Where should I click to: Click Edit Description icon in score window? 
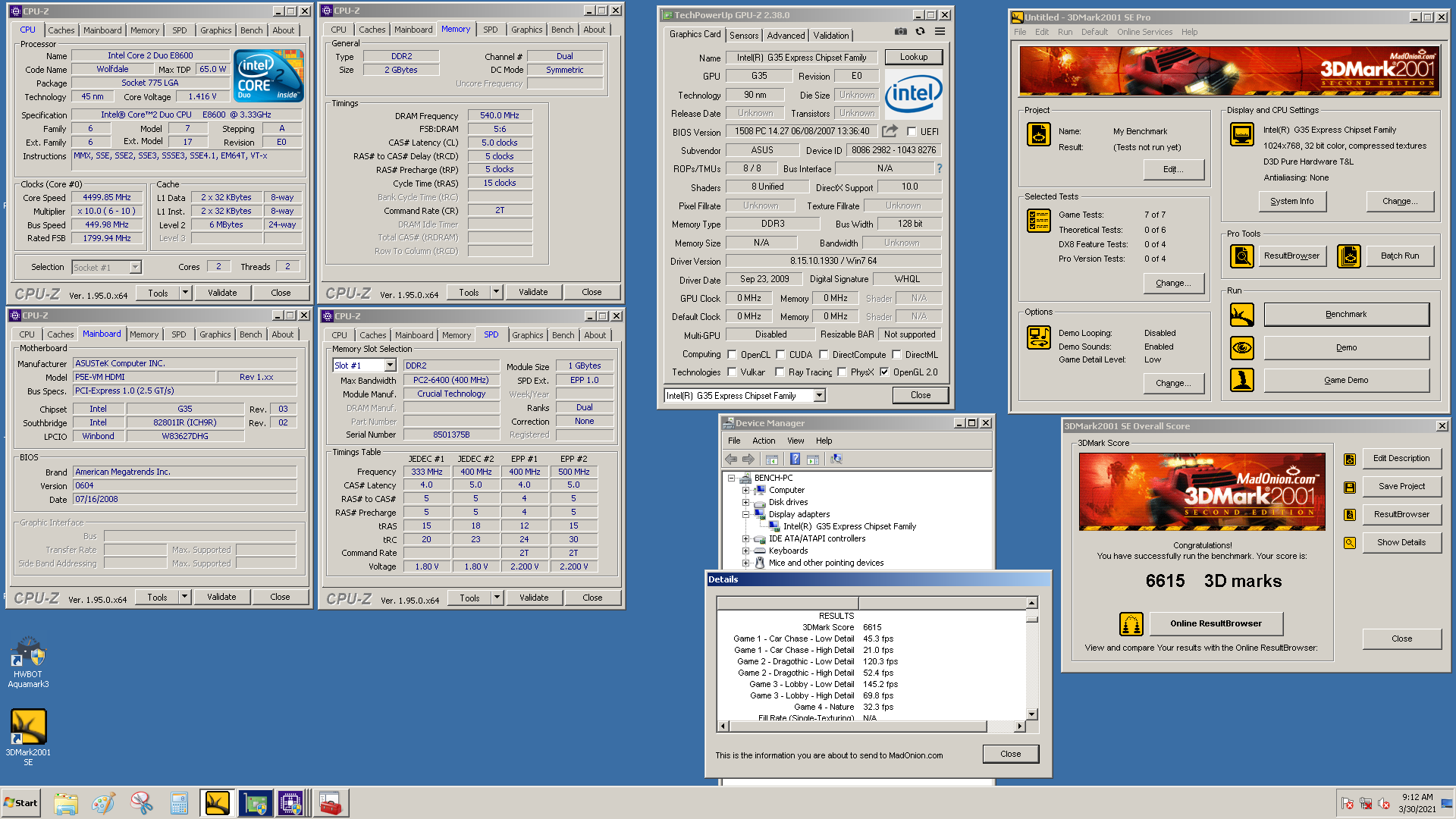(x=1350, y=459)
